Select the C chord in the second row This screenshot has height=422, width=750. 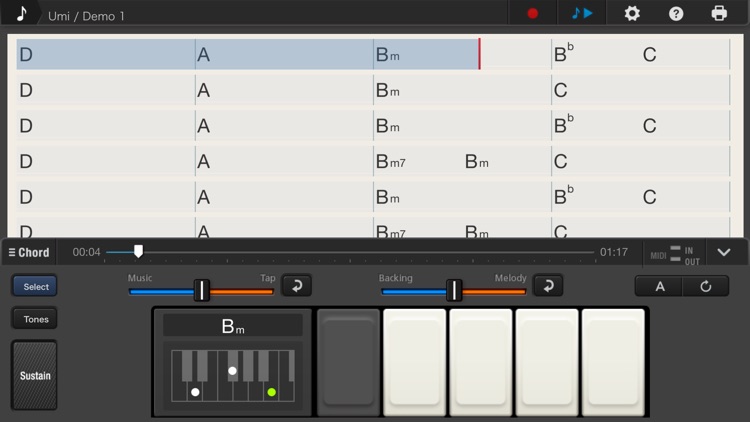(x=560, y=90)
